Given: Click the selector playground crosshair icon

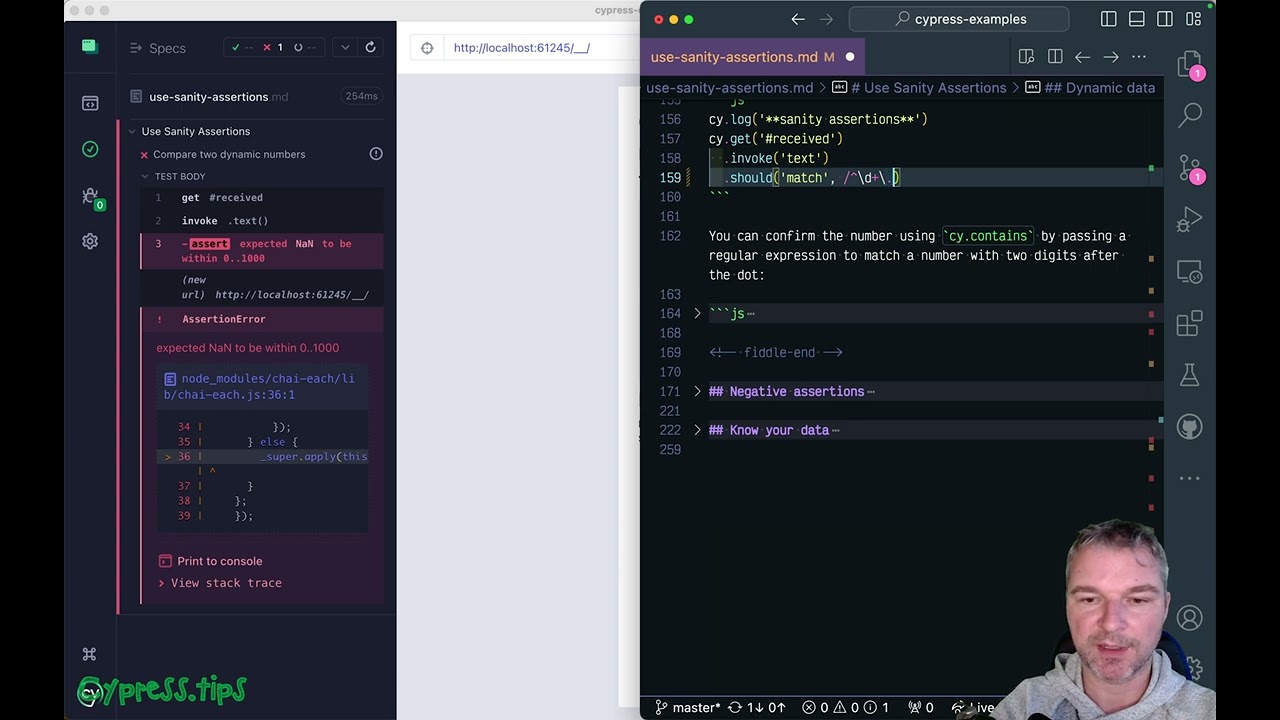Looking at the screenshot, I should pyautogui.click(x=427, y=48).
